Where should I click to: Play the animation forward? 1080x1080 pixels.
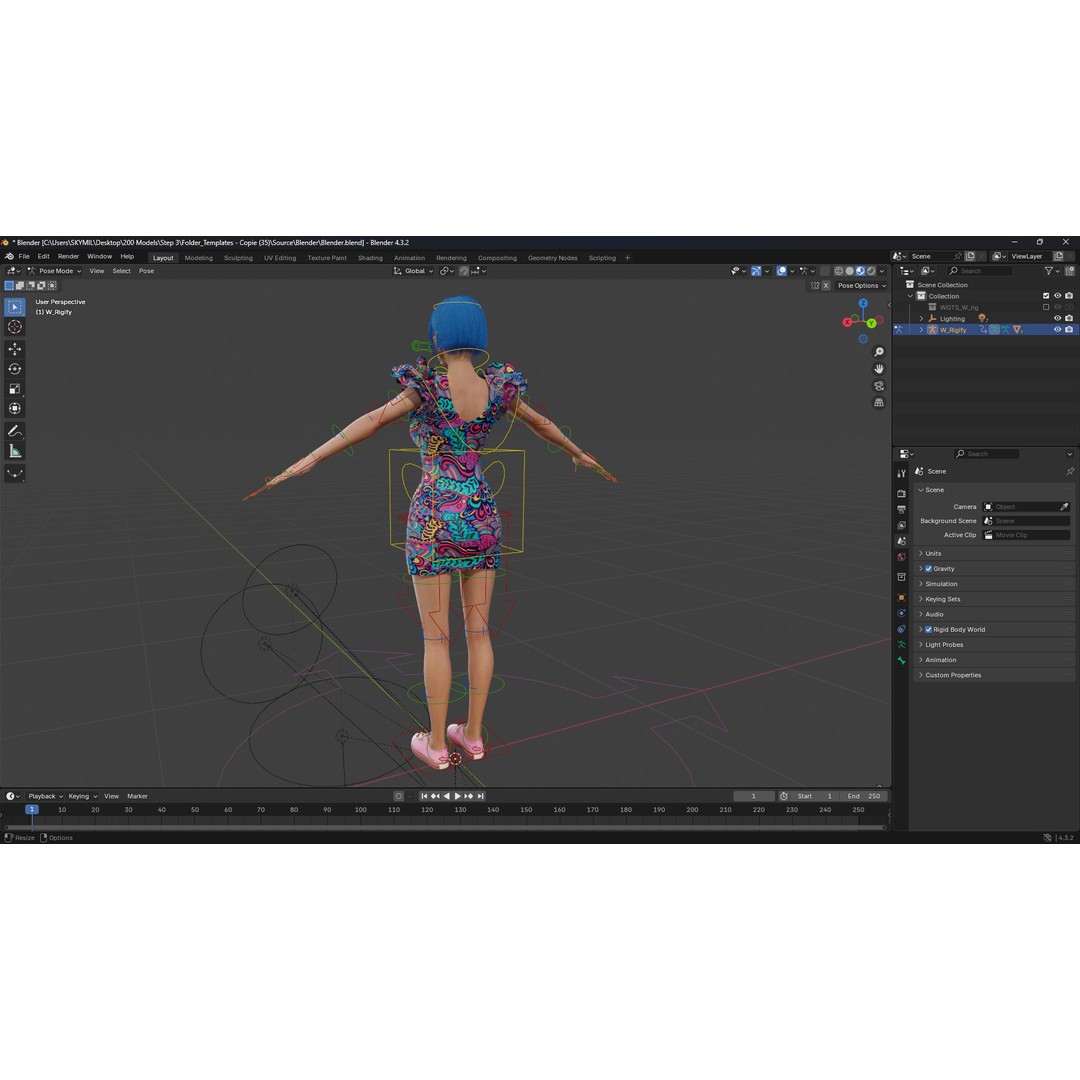(x=458, y=796)
